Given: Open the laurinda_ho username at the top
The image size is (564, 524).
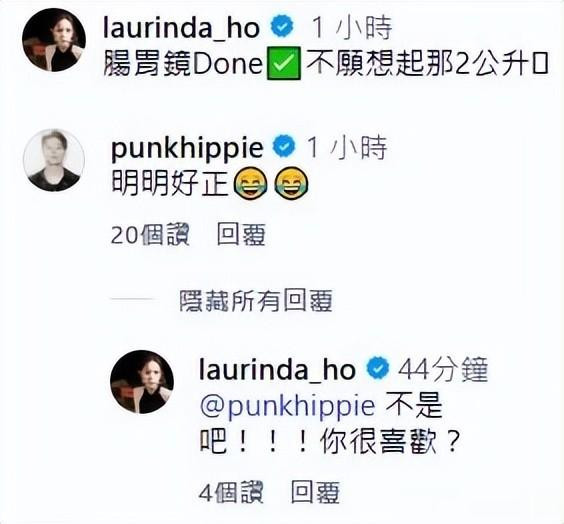Looking at the screenshot, I should coord(181,28).
